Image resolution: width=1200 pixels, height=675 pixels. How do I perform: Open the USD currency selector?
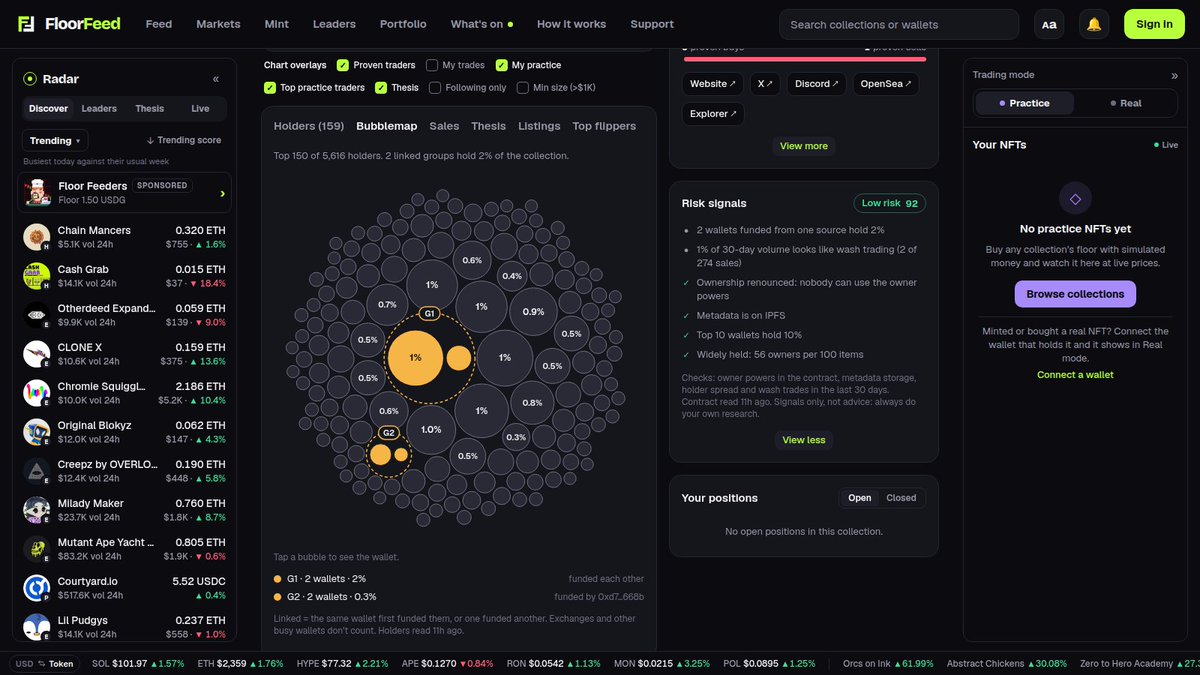pos(24,664)
